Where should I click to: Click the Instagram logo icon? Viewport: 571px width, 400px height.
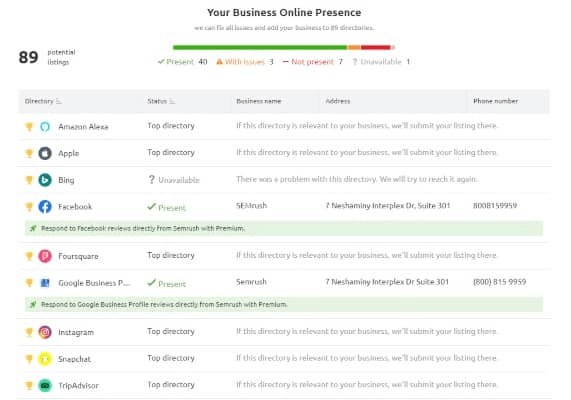45,332
